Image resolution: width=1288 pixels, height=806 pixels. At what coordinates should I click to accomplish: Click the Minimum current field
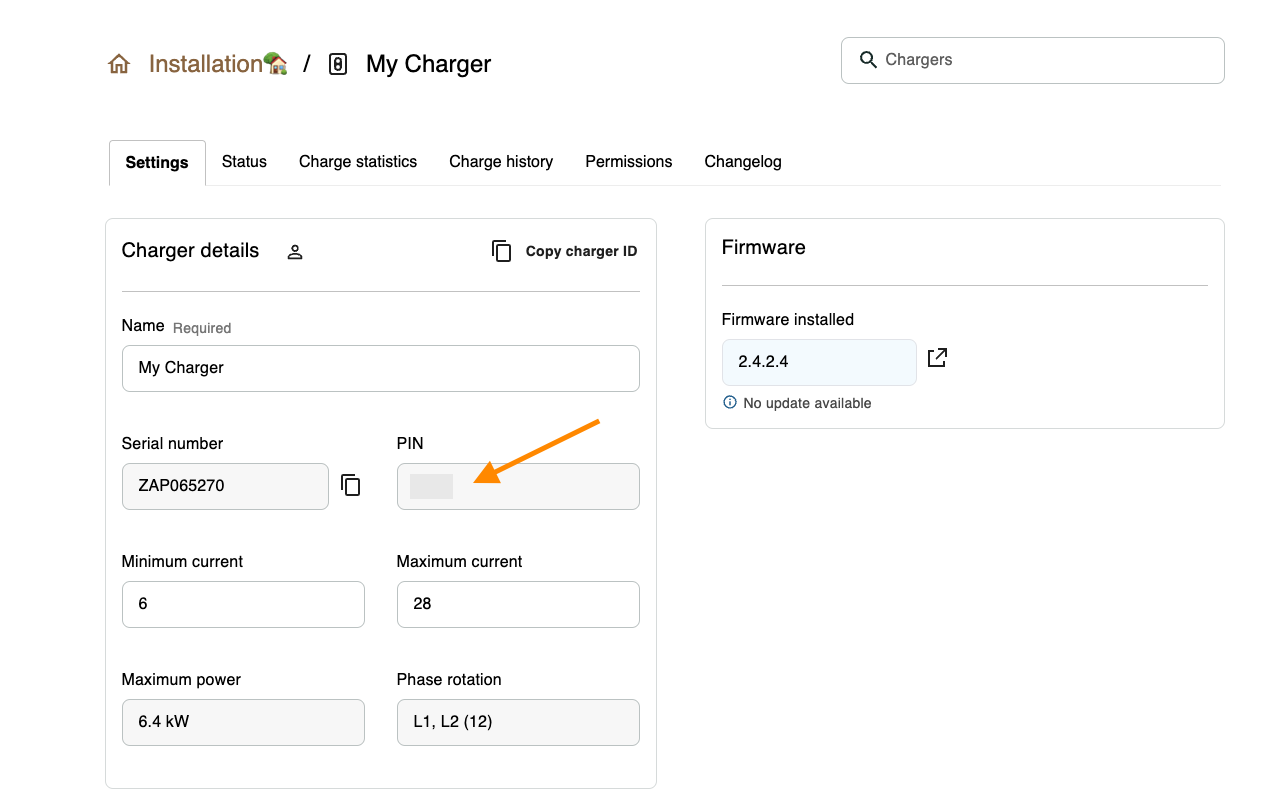tap(243, 604)
